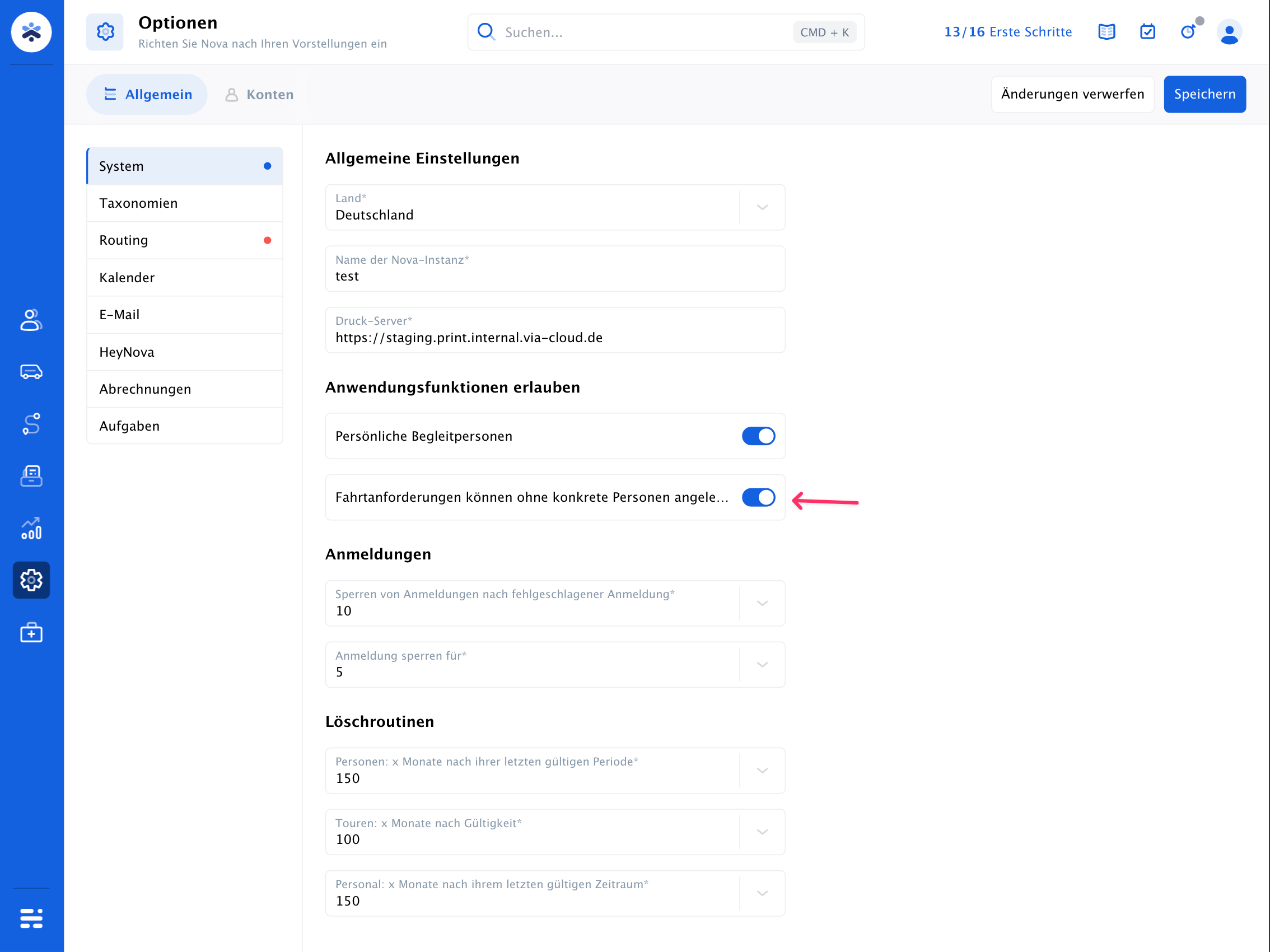Click the Druck-Server URL field
The width and height of the screenshot is (1270, 952).
point(554,330)
